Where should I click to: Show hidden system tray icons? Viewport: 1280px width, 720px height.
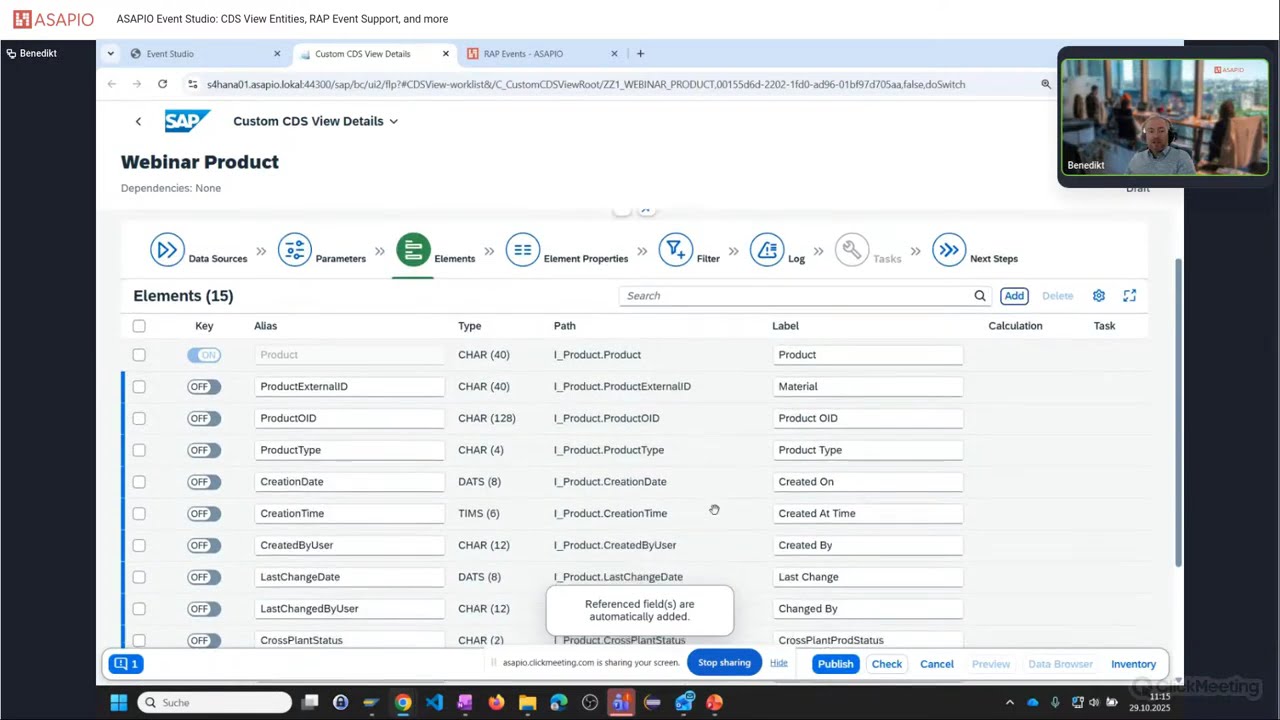pos(1009,702)
